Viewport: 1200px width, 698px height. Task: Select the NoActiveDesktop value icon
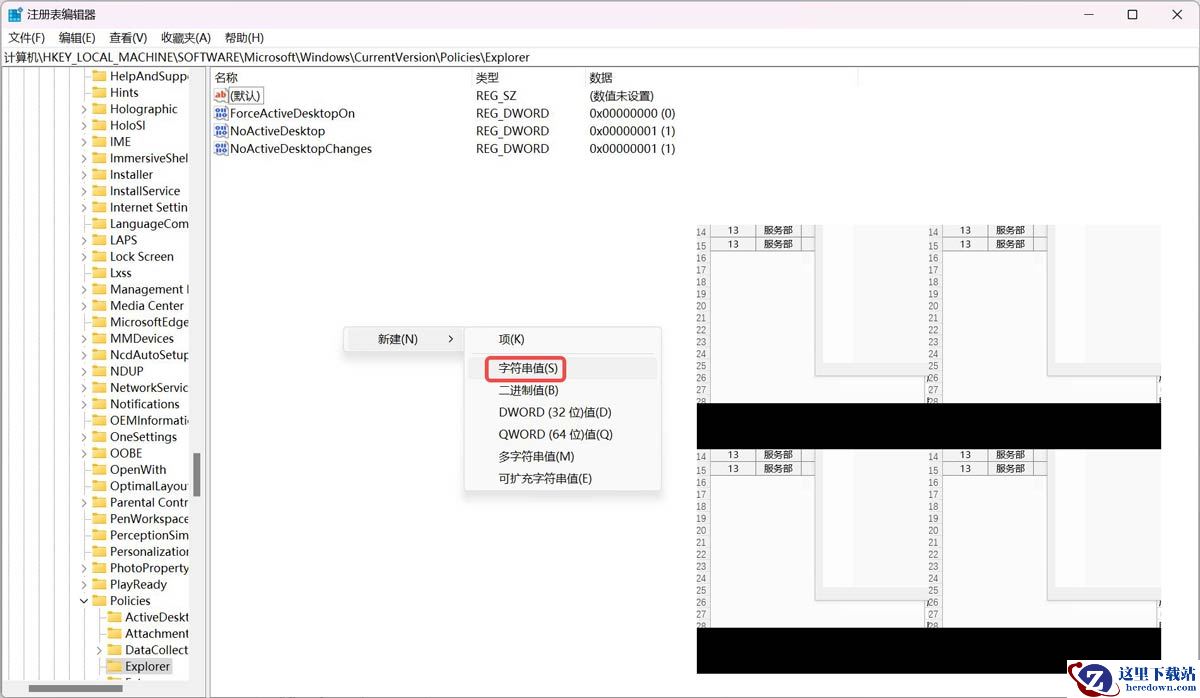point(221,131)
